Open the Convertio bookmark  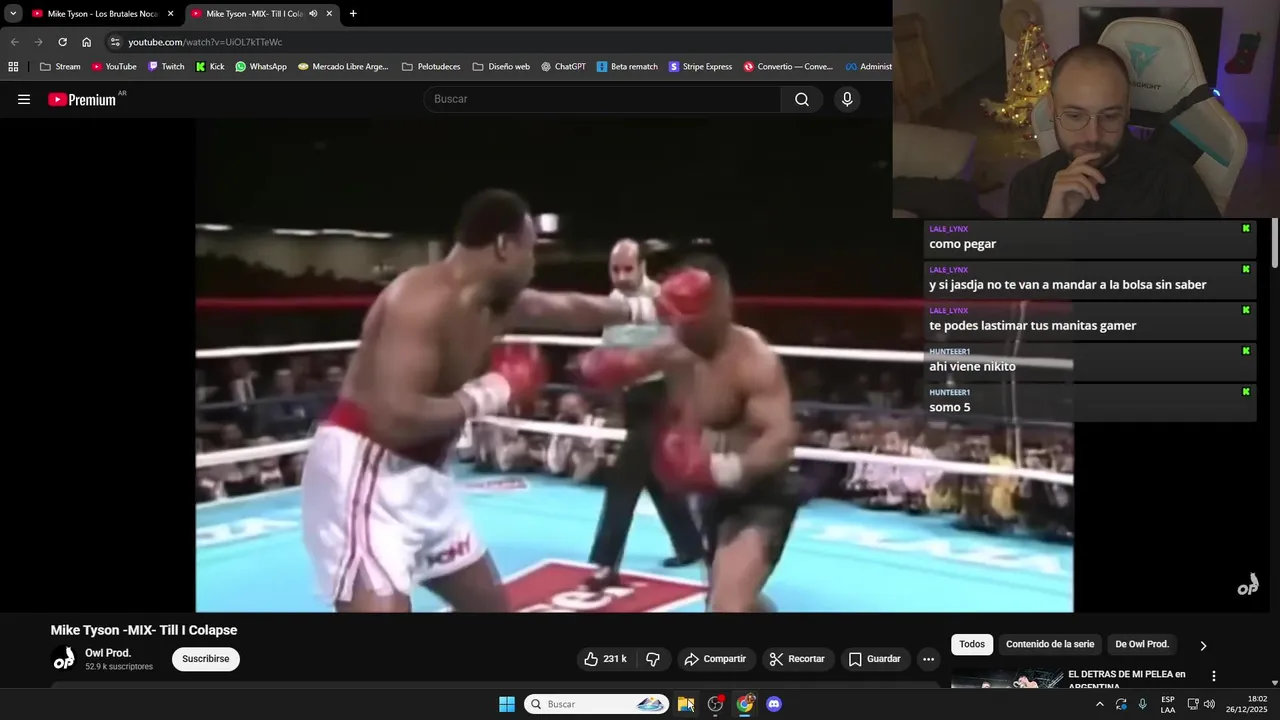(788, 67)
